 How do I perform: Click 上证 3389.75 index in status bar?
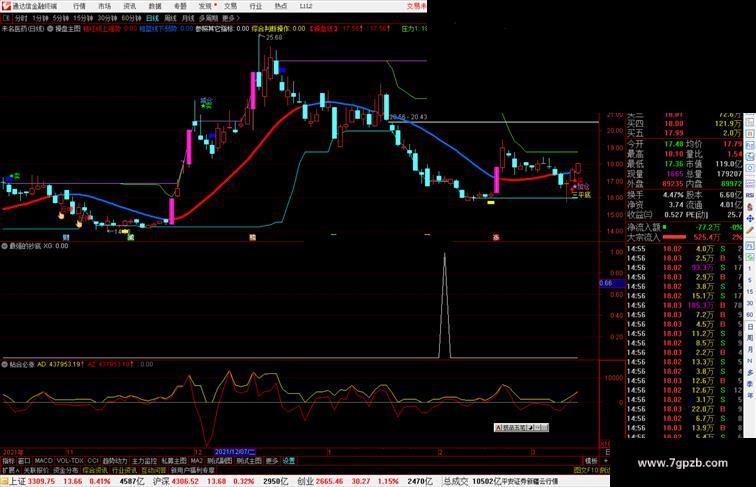(x=32, y=481)
